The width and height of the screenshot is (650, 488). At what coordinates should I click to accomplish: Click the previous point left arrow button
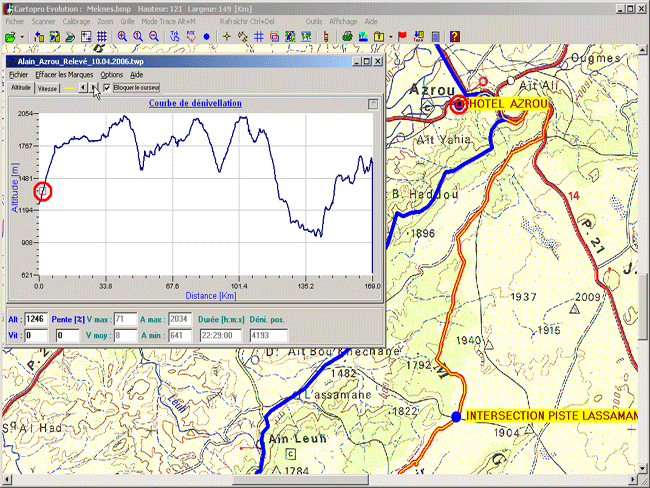point(83,87)
